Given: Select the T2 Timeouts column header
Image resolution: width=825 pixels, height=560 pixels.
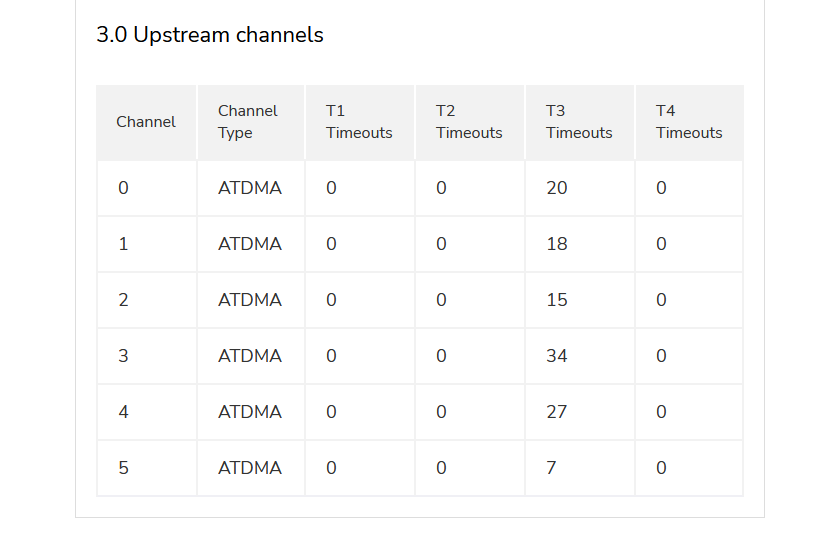Looking at the screenshot, I should pos(469,122).
